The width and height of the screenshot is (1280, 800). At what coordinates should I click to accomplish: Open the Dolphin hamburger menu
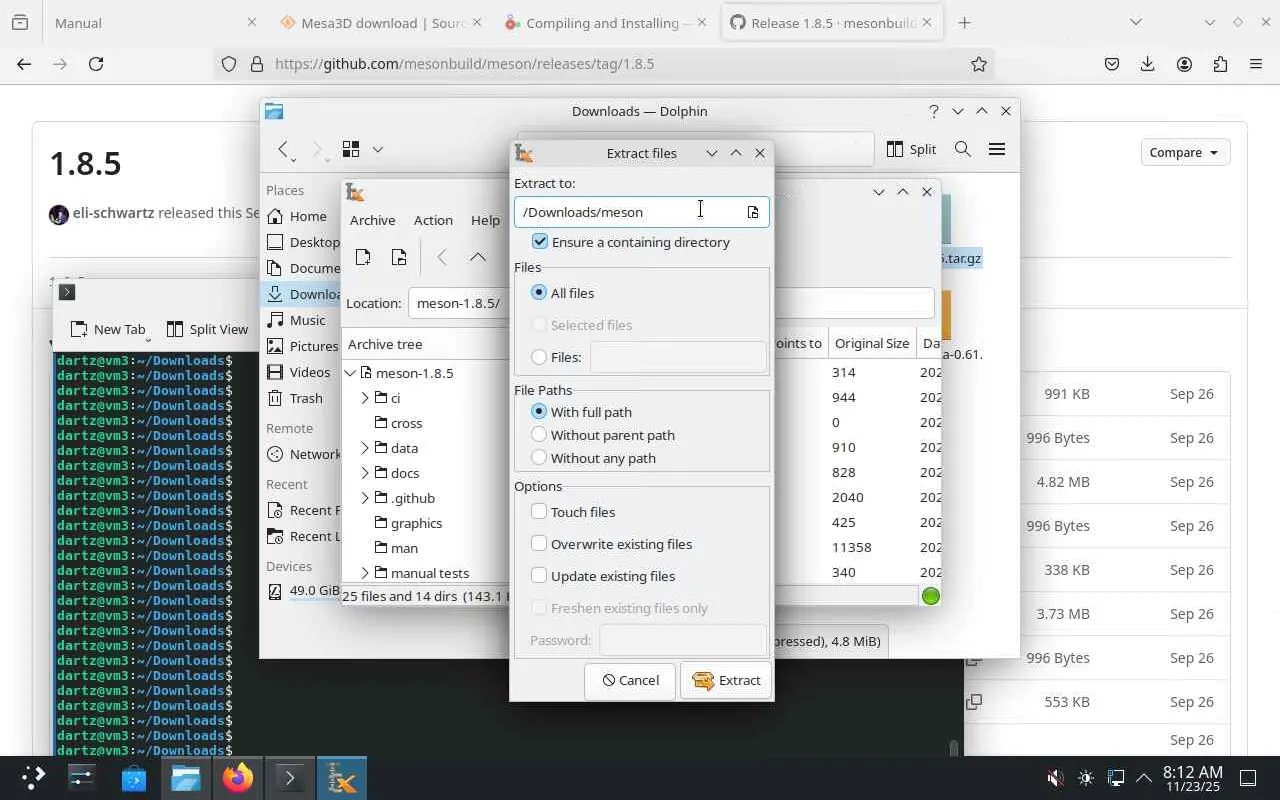[x=997, y=149]
